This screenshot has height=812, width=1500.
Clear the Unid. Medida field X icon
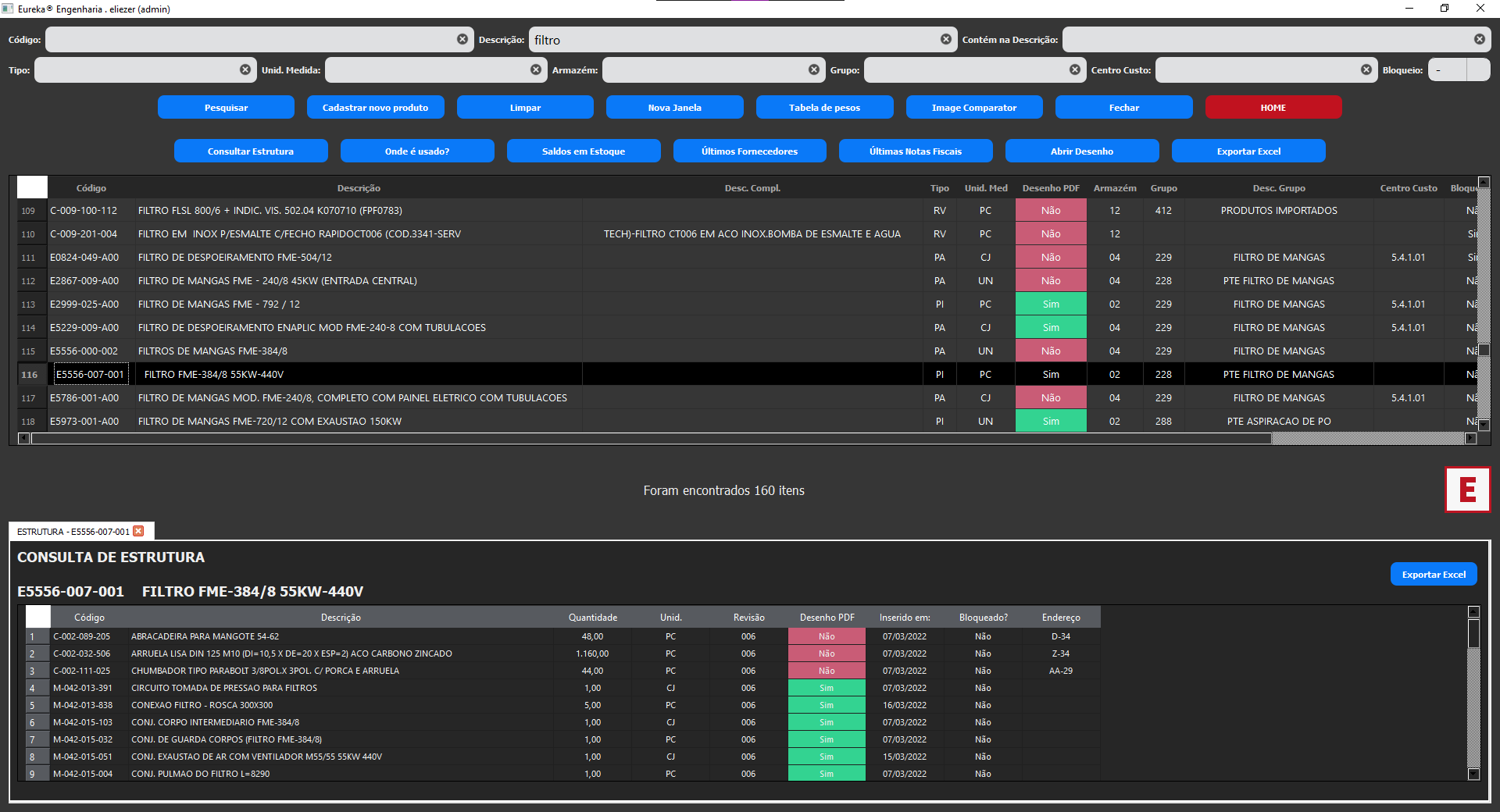536,69
